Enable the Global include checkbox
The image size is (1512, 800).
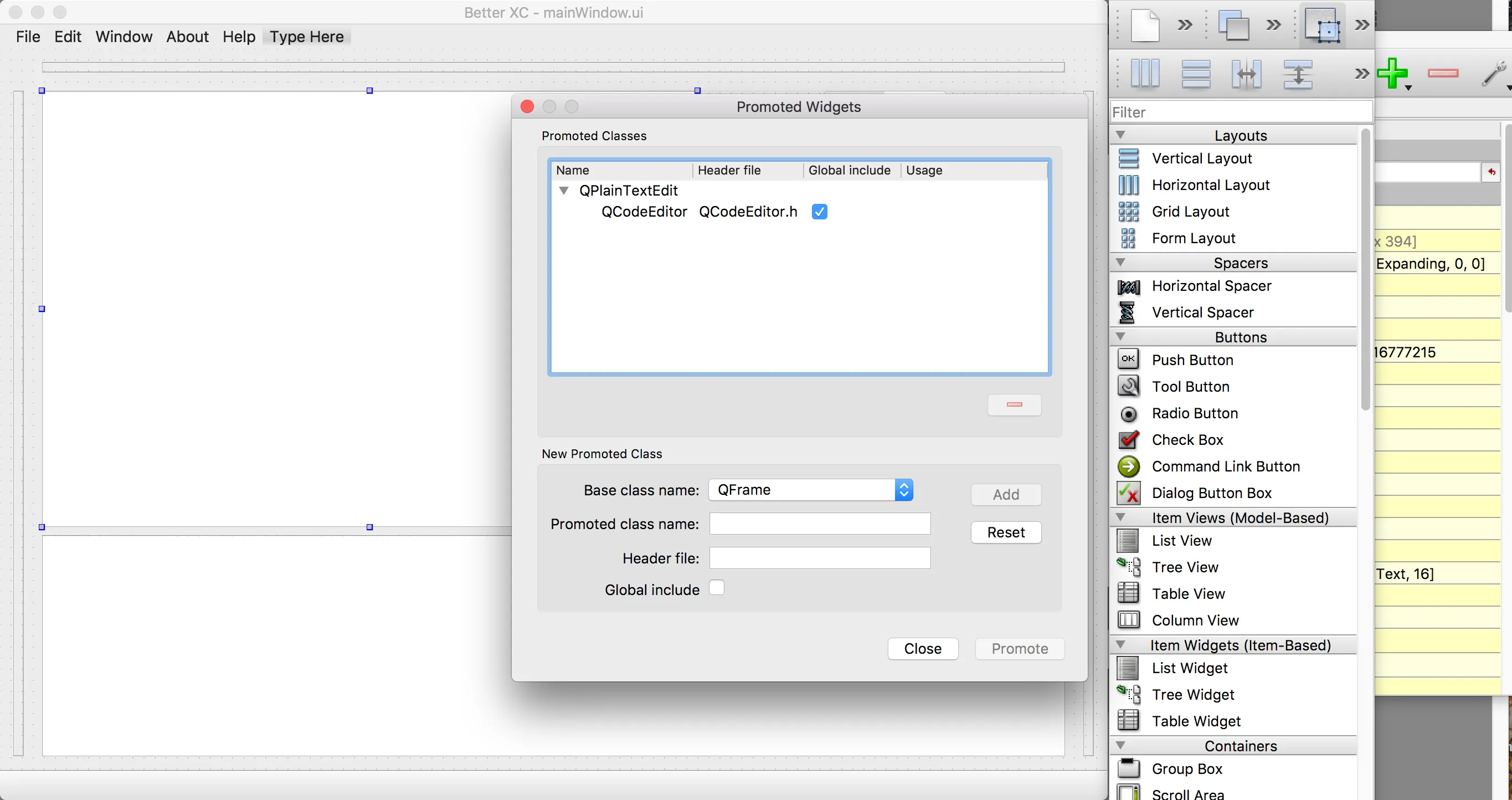[x=717, y=587]
